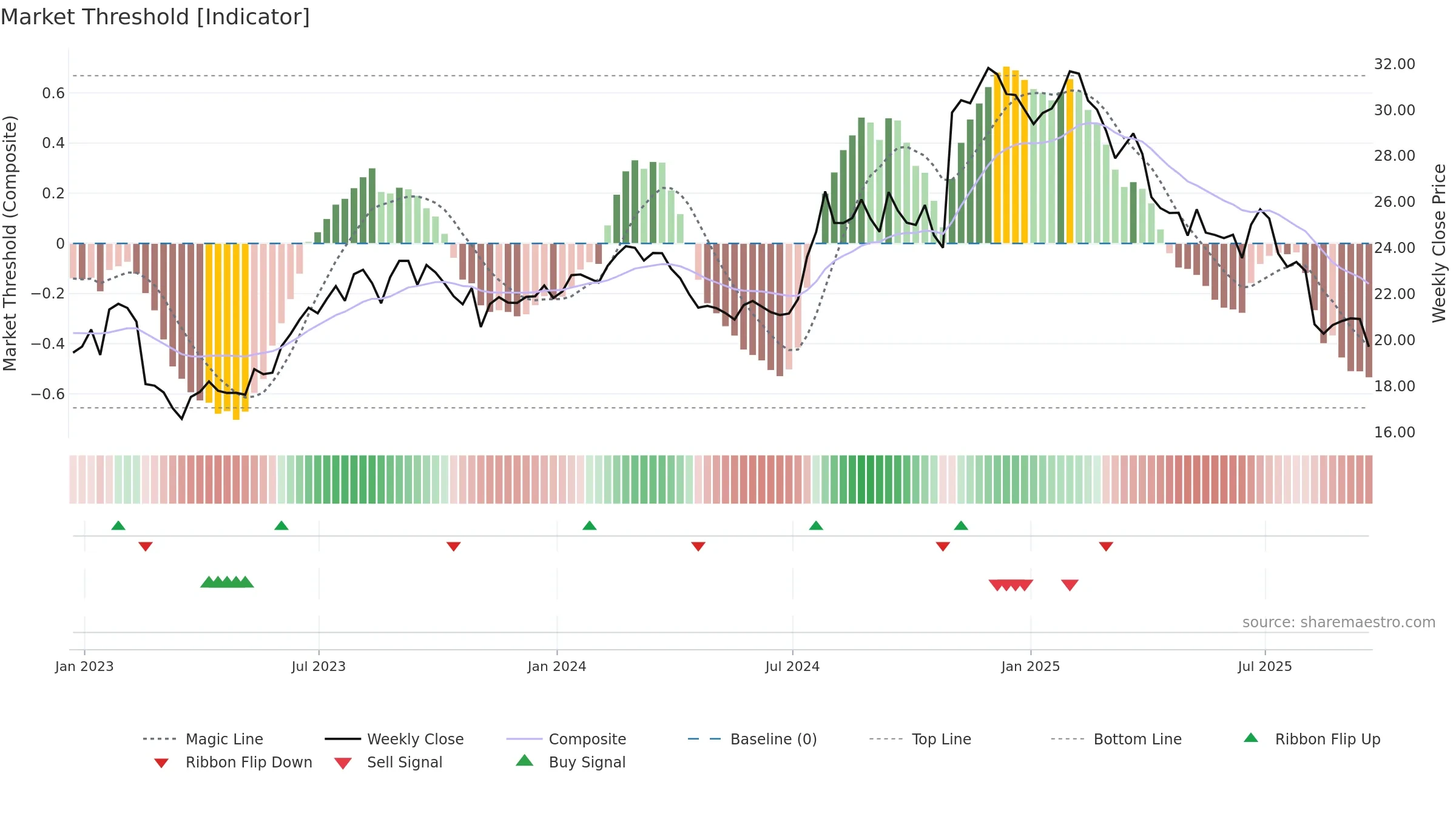
Task: Click the Jul 2023 axis label
Action: coord(318,667)
